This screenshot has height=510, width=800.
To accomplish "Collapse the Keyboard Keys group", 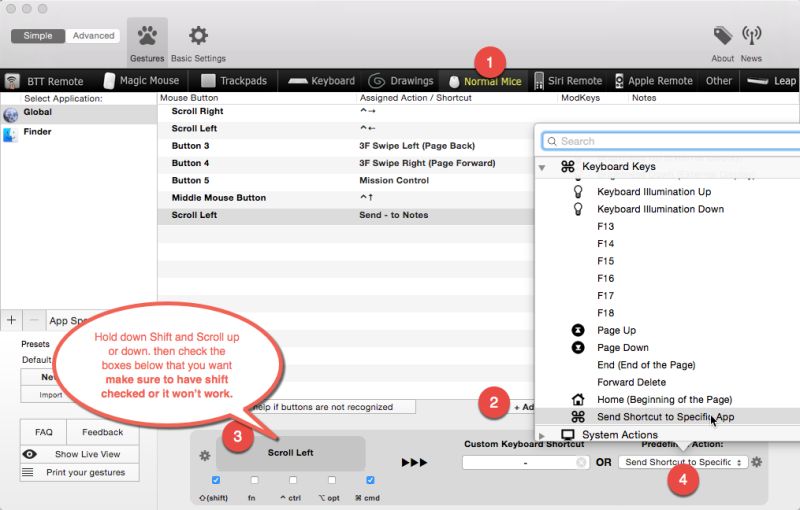I will tap(542, 167).
